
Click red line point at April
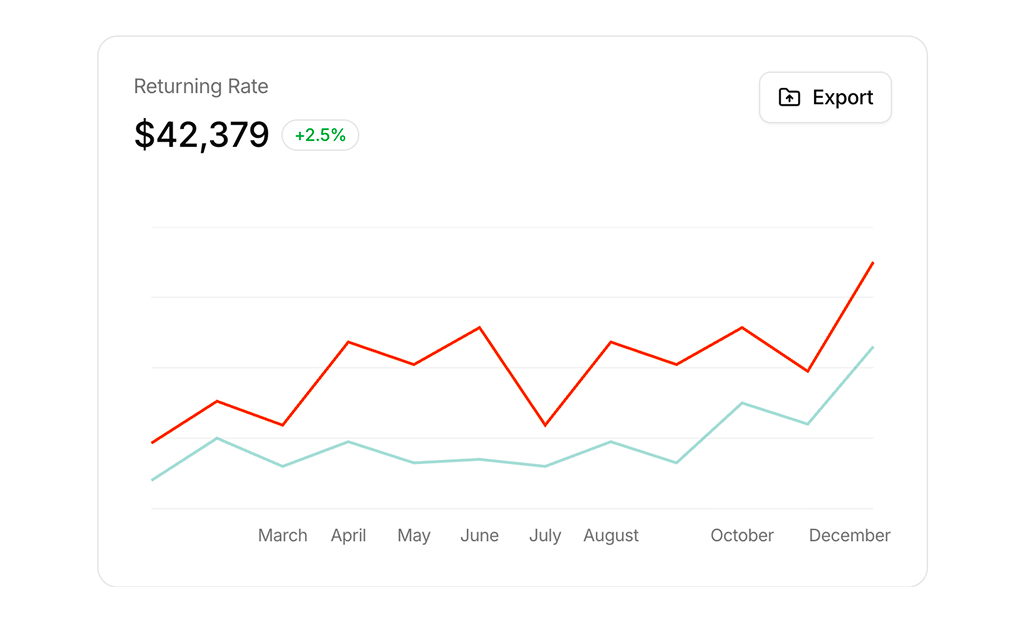coord(348,342)
